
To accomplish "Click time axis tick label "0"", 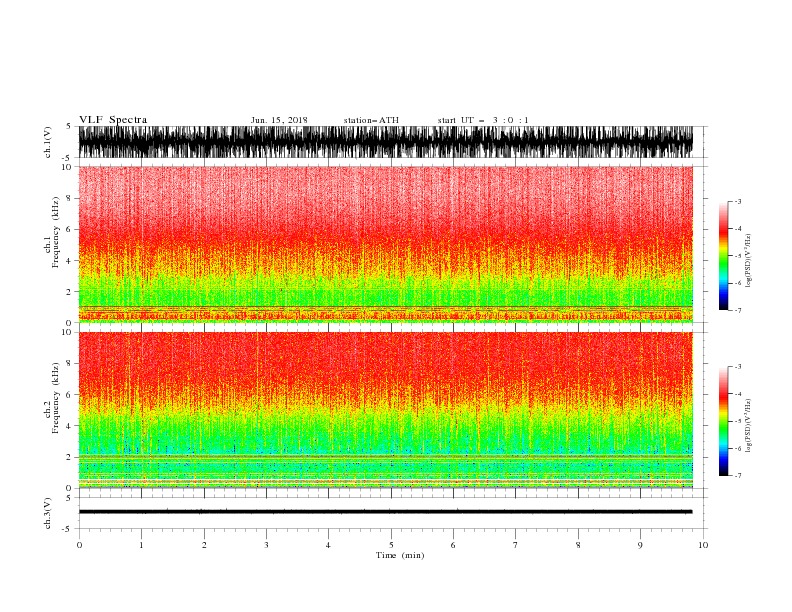I will 79,545.
